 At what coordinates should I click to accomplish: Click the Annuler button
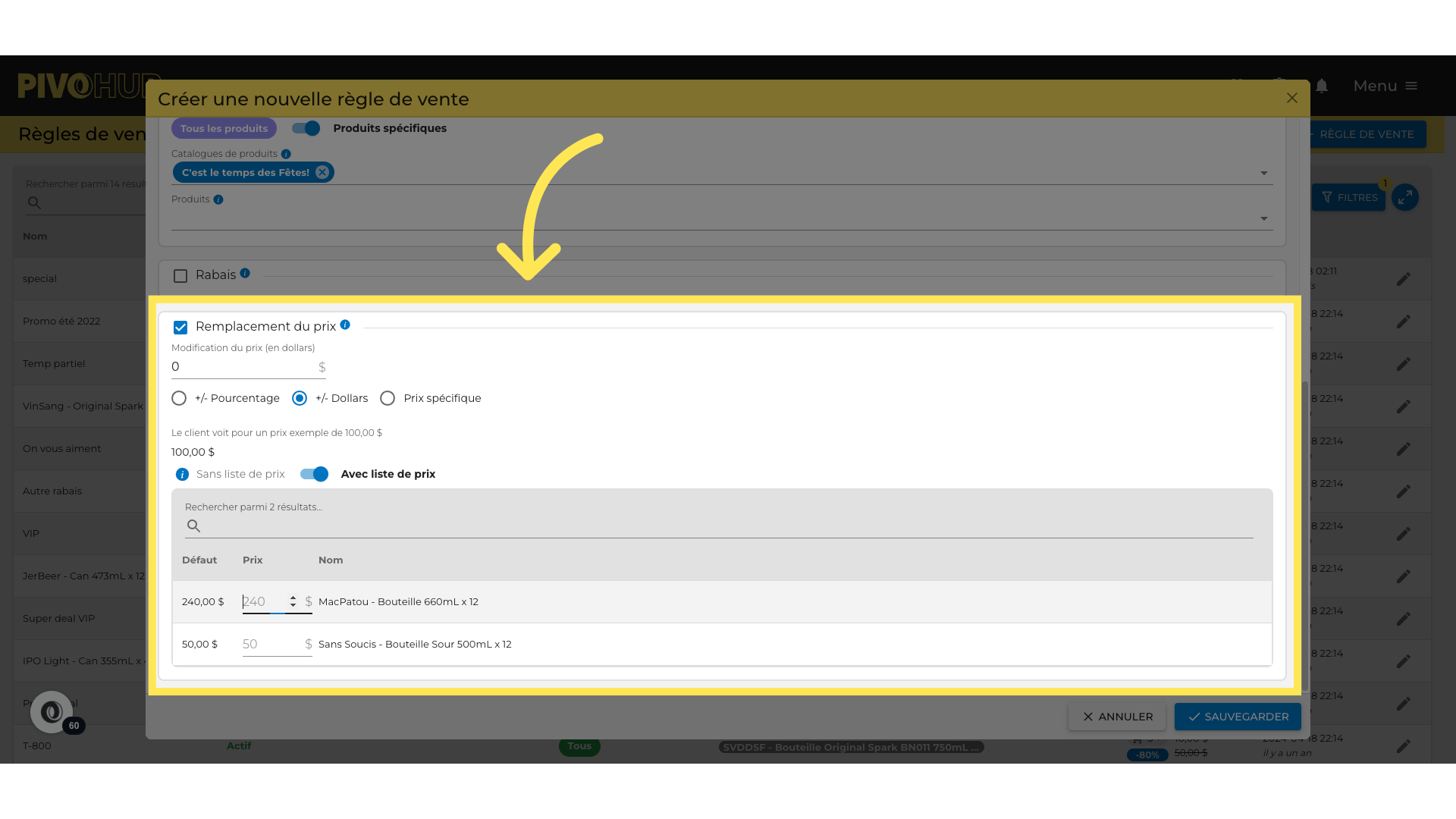point(1117,717)
